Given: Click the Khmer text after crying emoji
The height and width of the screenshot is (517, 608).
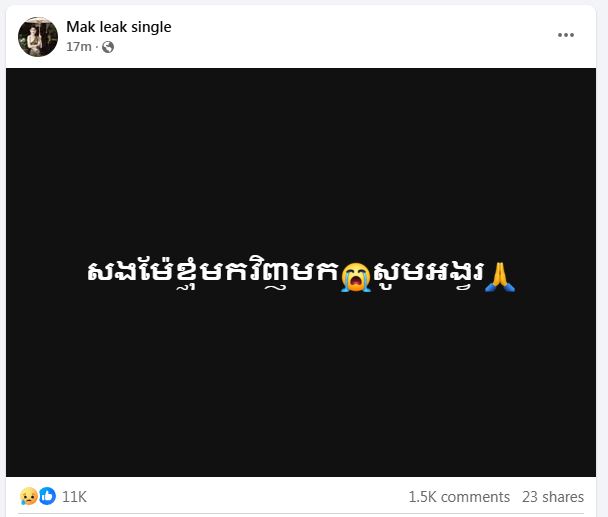Looking at the screenshot, I should (428, 274).
